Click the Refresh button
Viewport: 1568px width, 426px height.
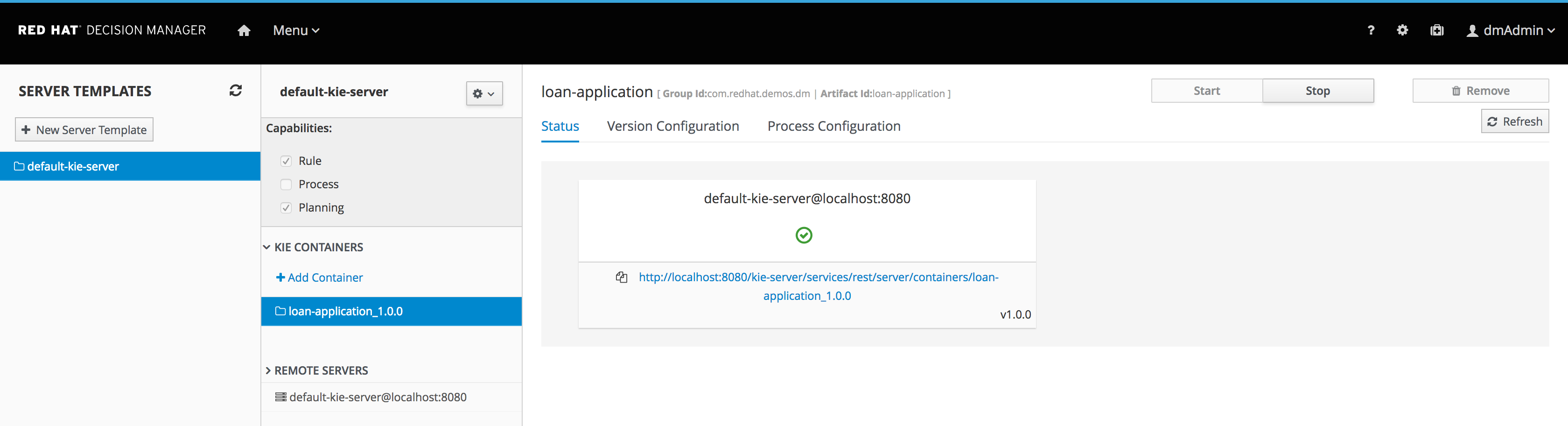pyautogui.click(x=1514, y=121)
